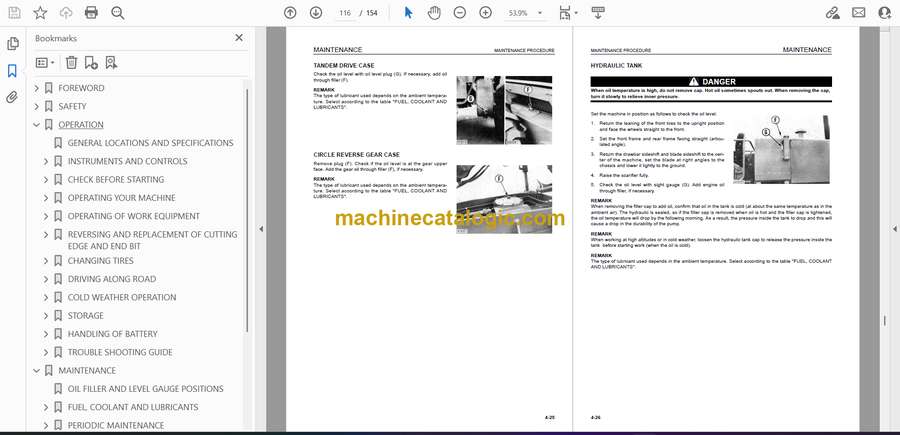Expand the TROUBLE SHOOTING GUIDE bookmark

(46, 352)
